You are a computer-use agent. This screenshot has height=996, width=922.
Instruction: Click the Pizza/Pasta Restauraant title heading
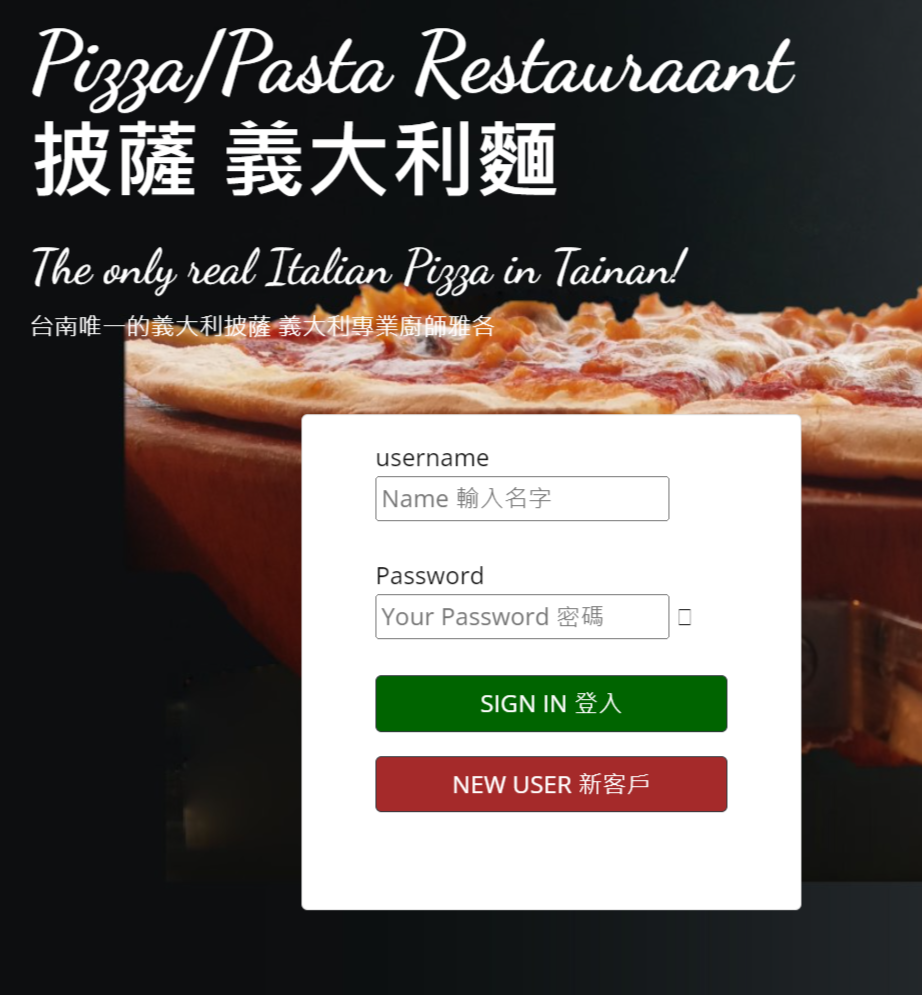click(x=413, y=67)
